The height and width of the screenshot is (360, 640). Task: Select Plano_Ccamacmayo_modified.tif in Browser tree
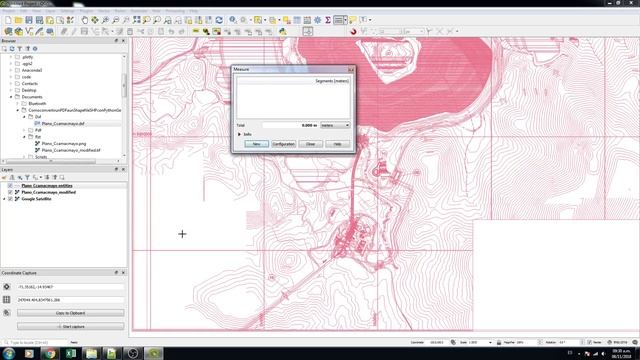pos(71,150)
